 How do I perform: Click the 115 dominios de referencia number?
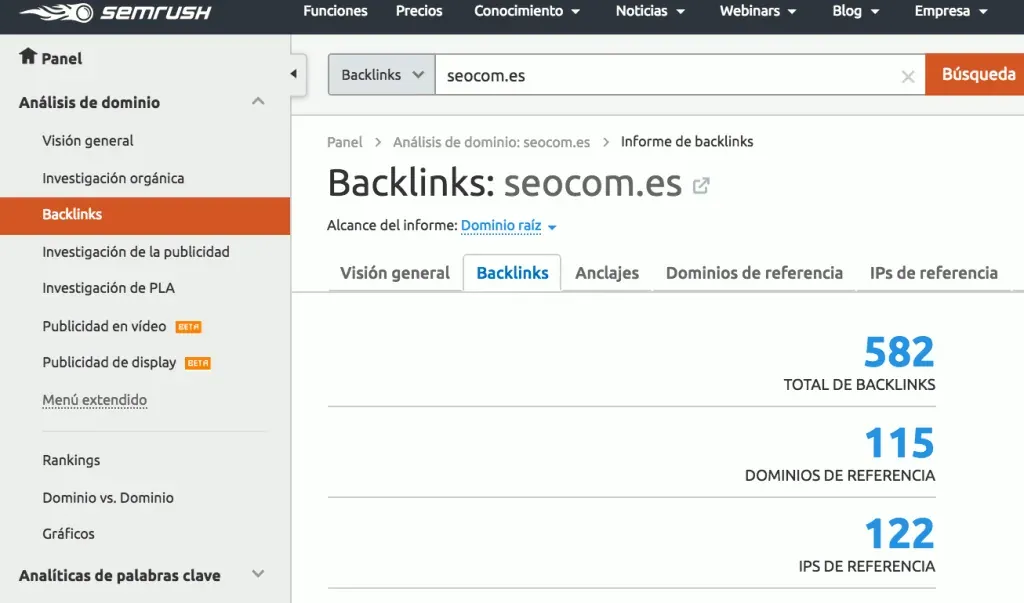[899, 443]
